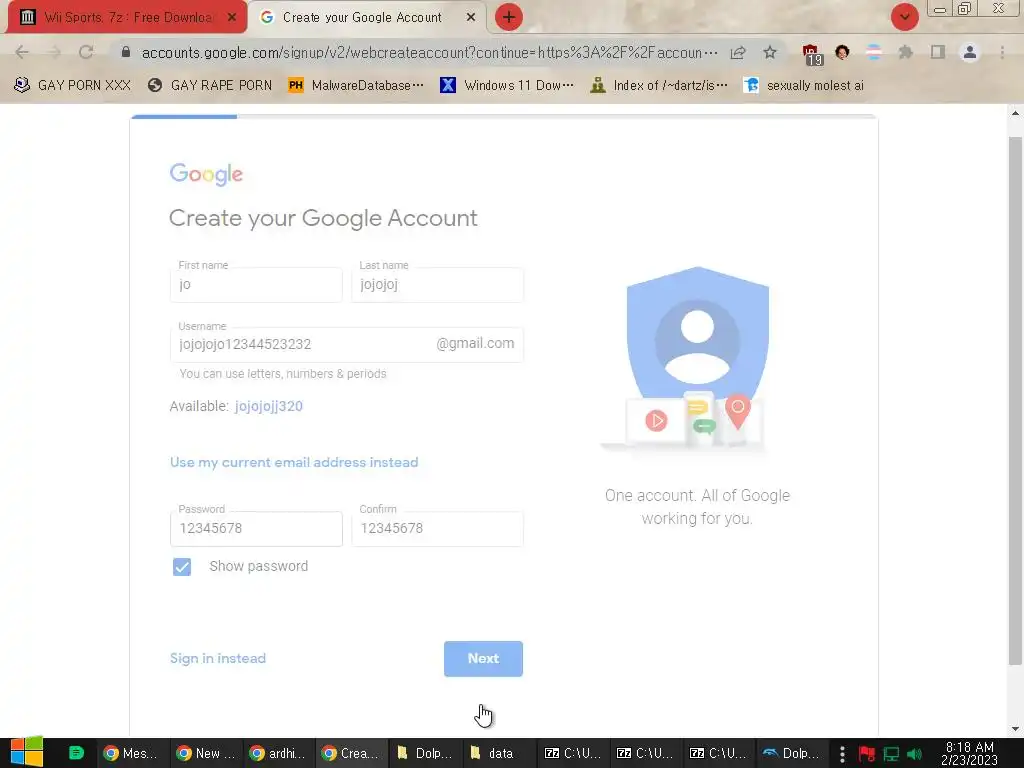Bookmark this page with the star icon
The image size is (1024, 768).
(770, 52)
